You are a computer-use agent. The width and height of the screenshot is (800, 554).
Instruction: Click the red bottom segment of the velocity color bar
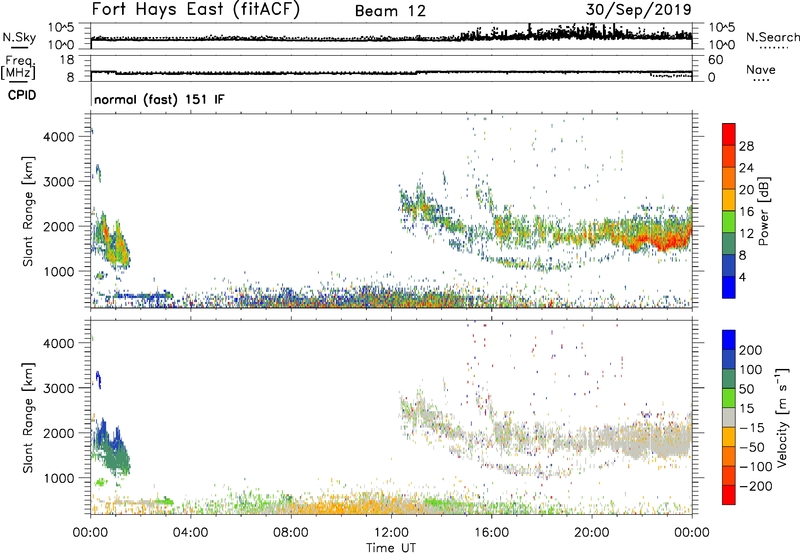(729, 495)
